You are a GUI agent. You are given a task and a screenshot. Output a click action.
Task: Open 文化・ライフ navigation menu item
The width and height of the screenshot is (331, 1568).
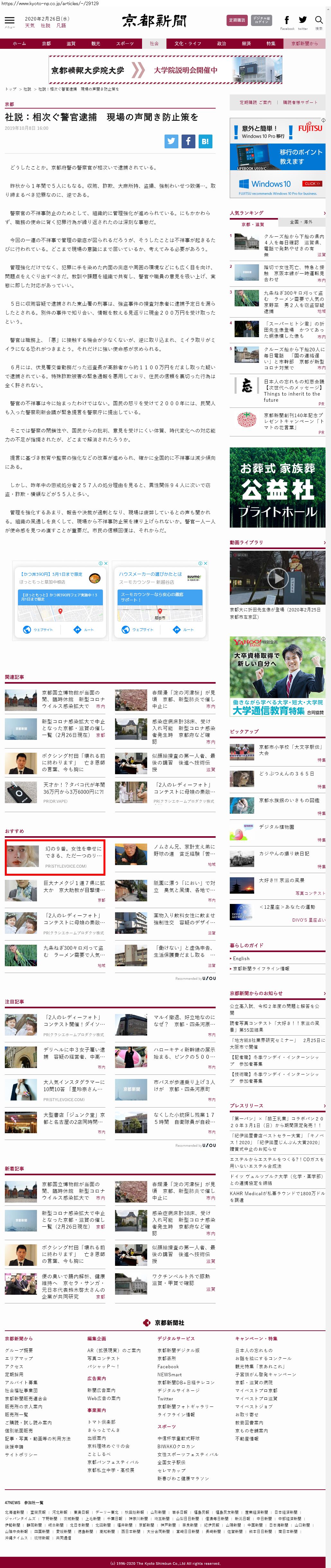click(187, 44)
